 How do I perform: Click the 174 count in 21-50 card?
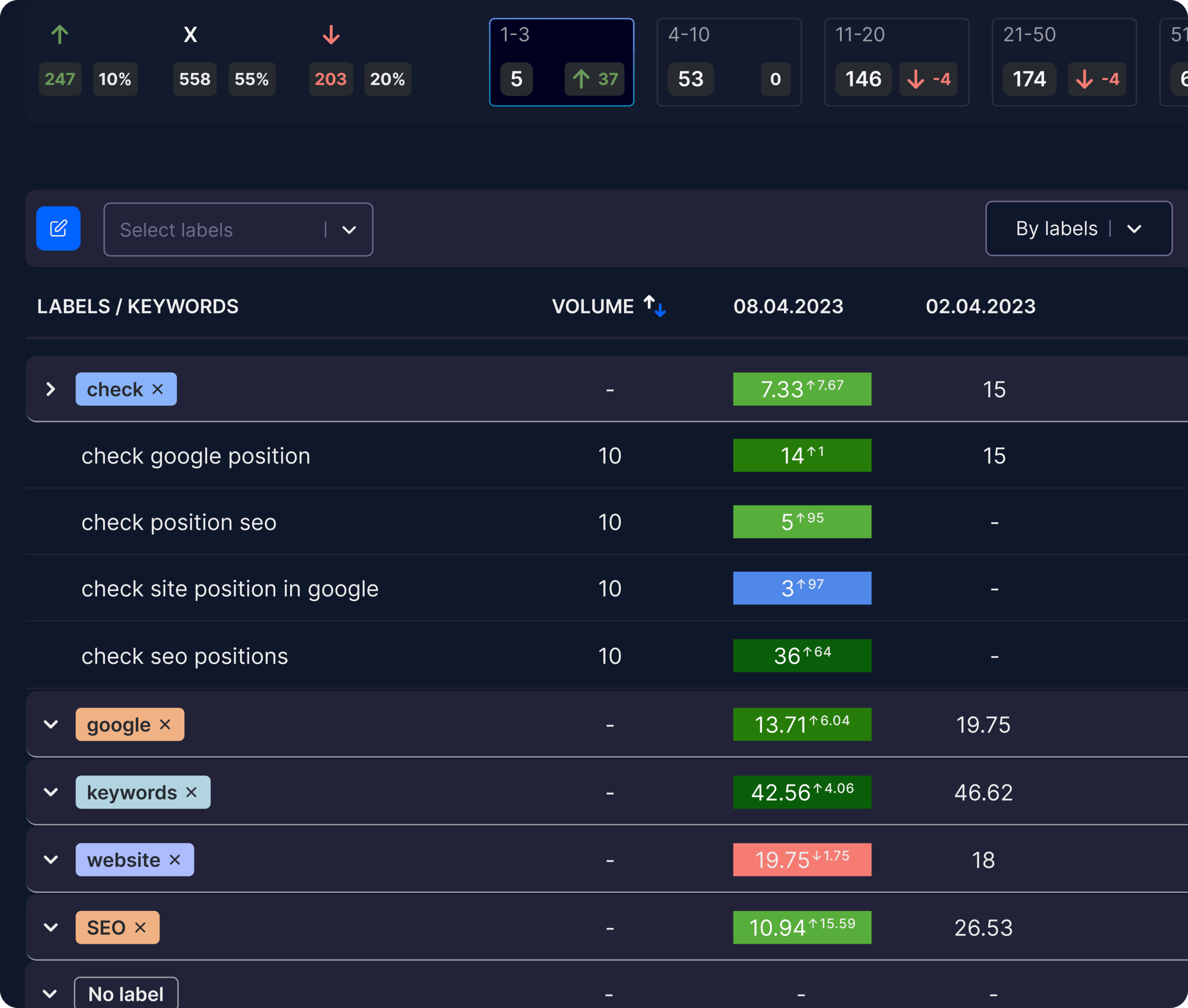coord(1029,79)
